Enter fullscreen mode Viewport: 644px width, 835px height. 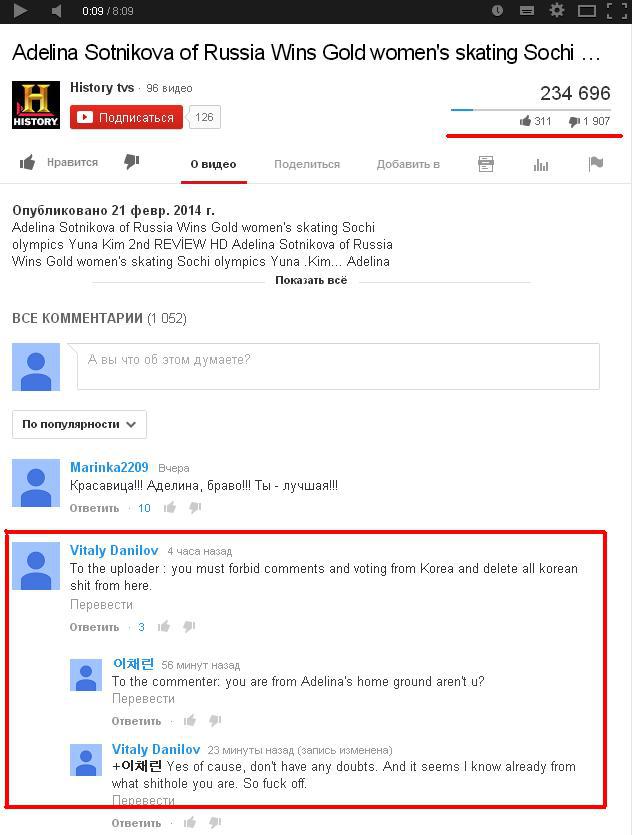[617, 11]
